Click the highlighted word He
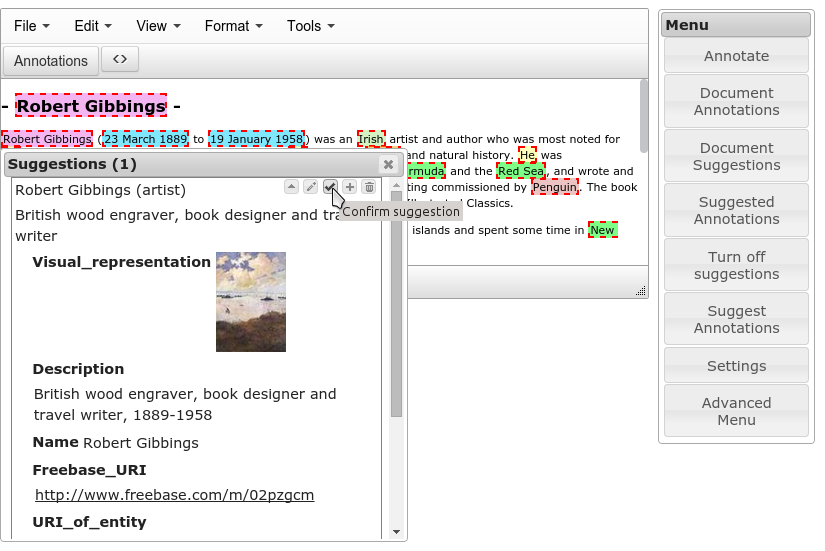825x551 pixels. (x=527, y=155)
